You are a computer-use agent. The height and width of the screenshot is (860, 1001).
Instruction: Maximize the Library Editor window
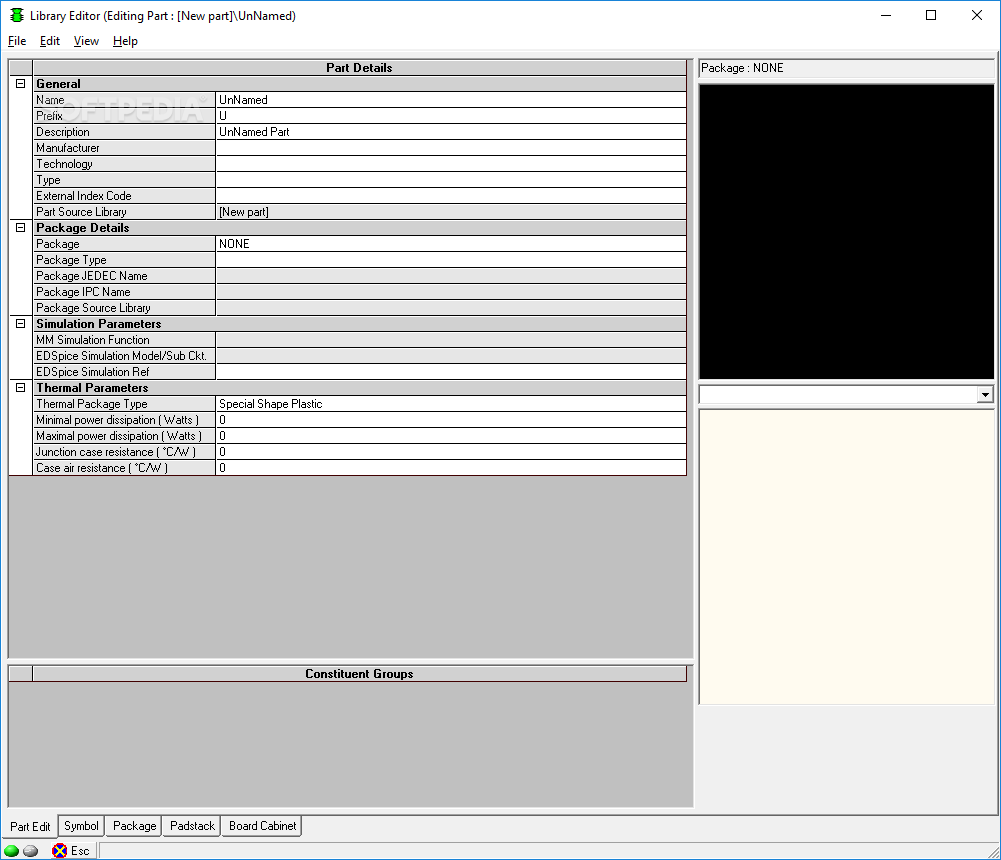[931, 15]
